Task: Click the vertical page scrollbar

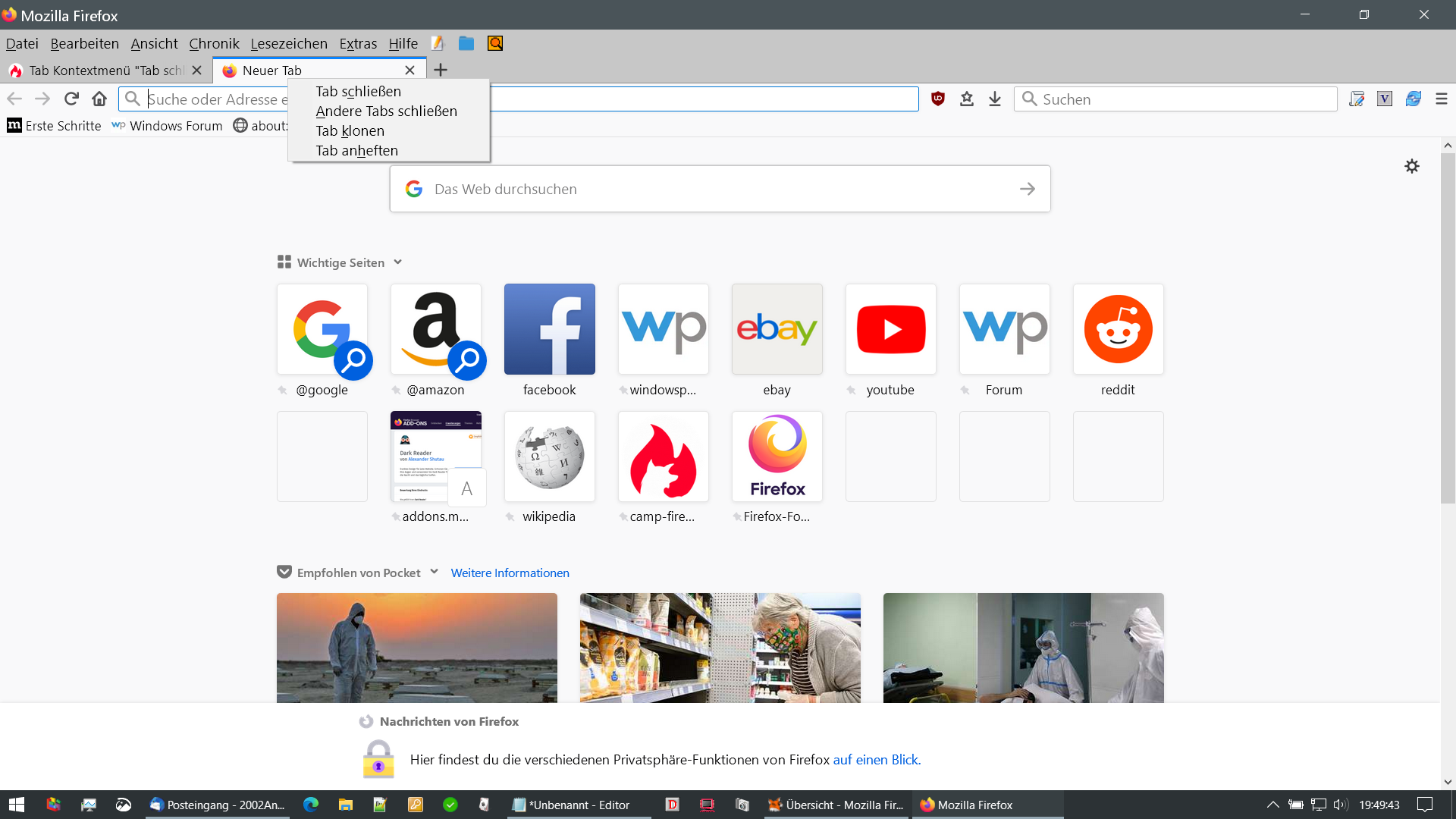Action: (1448, 328)
